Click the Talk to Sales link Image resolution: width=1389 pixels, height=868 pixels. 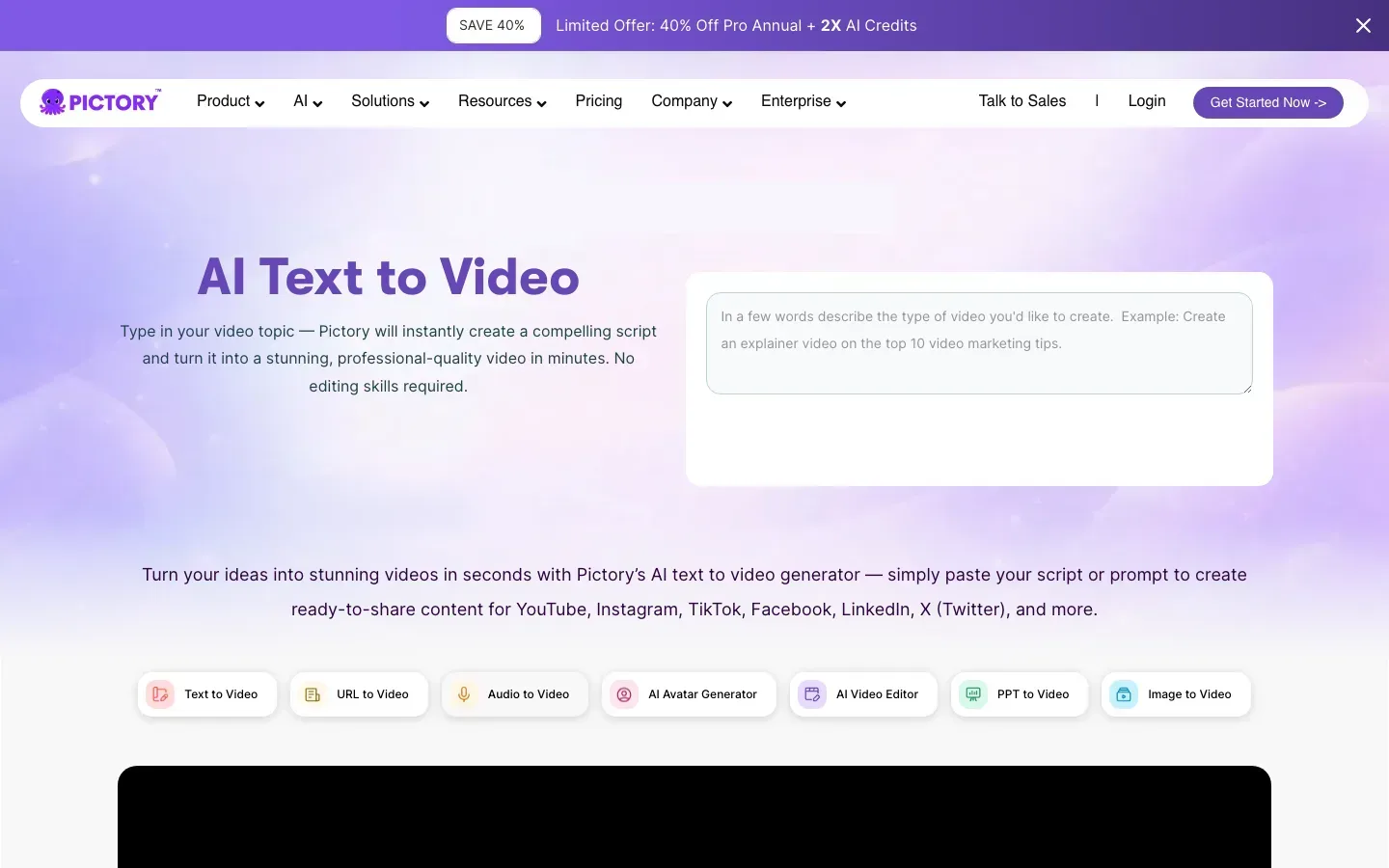(x=1022, y=101)
